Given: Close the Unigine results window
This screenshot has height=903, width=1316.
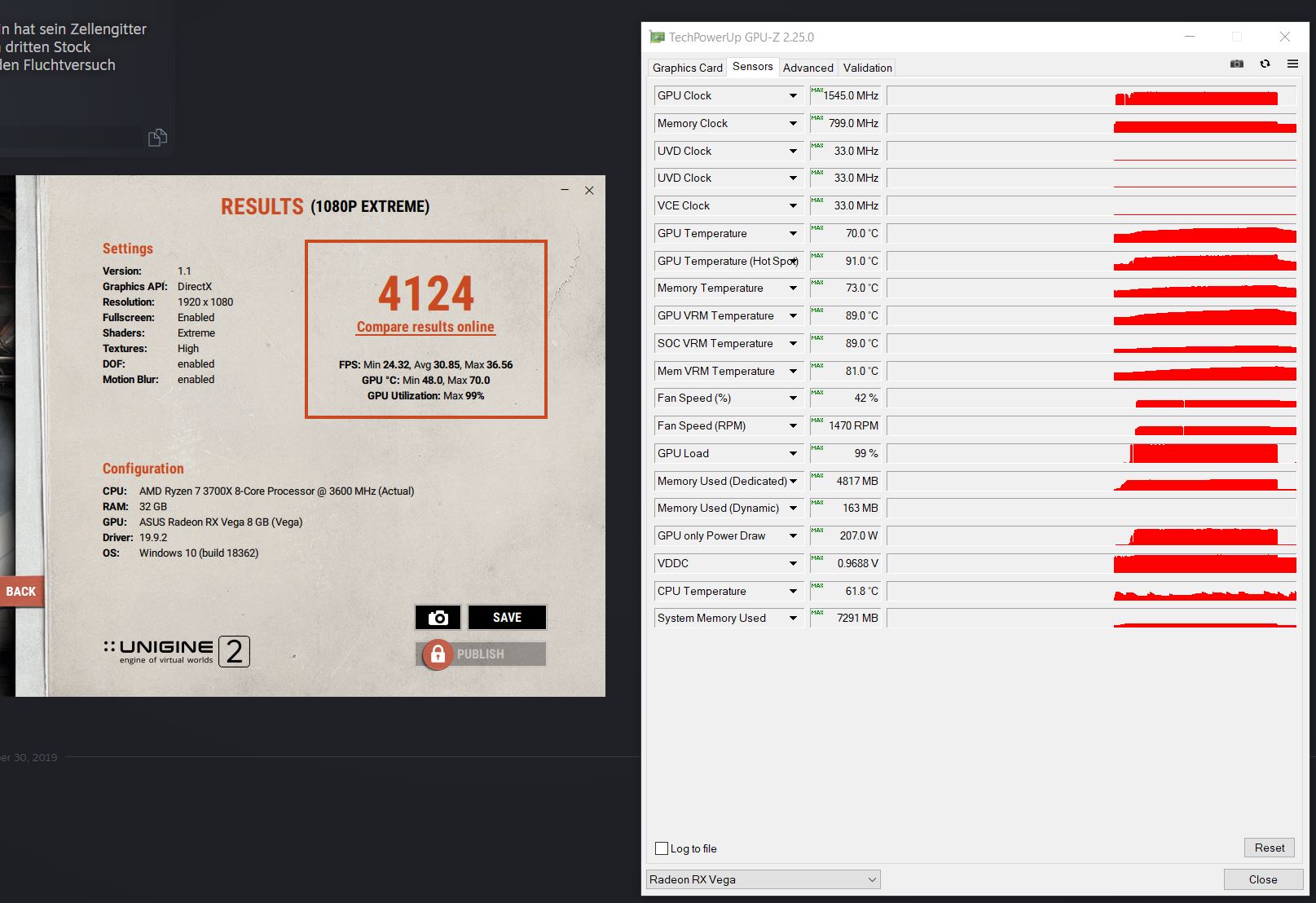Looking at the screenshot, I should point(589,190).
